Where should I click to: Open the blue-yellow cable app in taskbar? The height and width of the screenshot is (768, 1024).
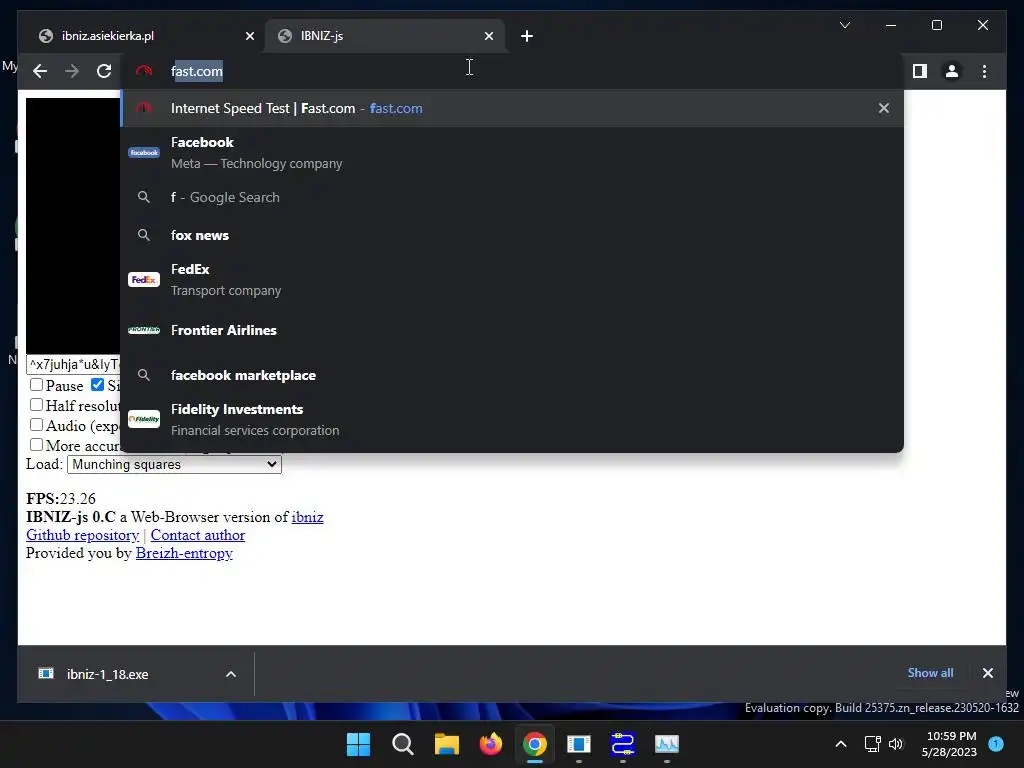tap(623, 744)
